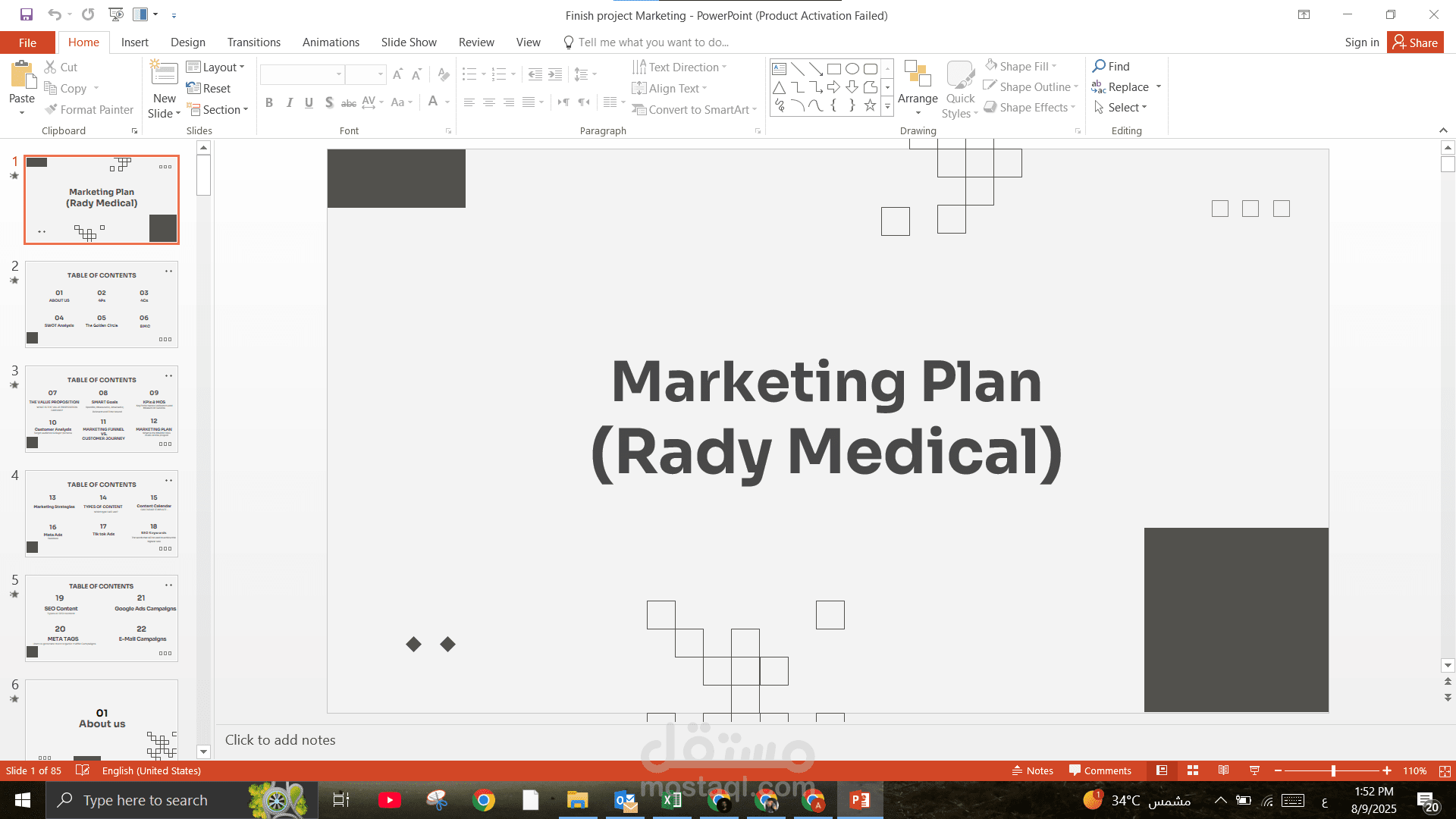Open File Explorer on the taskbar
Viewport: 1456px width, 819px height.
(x=578, y=800)
